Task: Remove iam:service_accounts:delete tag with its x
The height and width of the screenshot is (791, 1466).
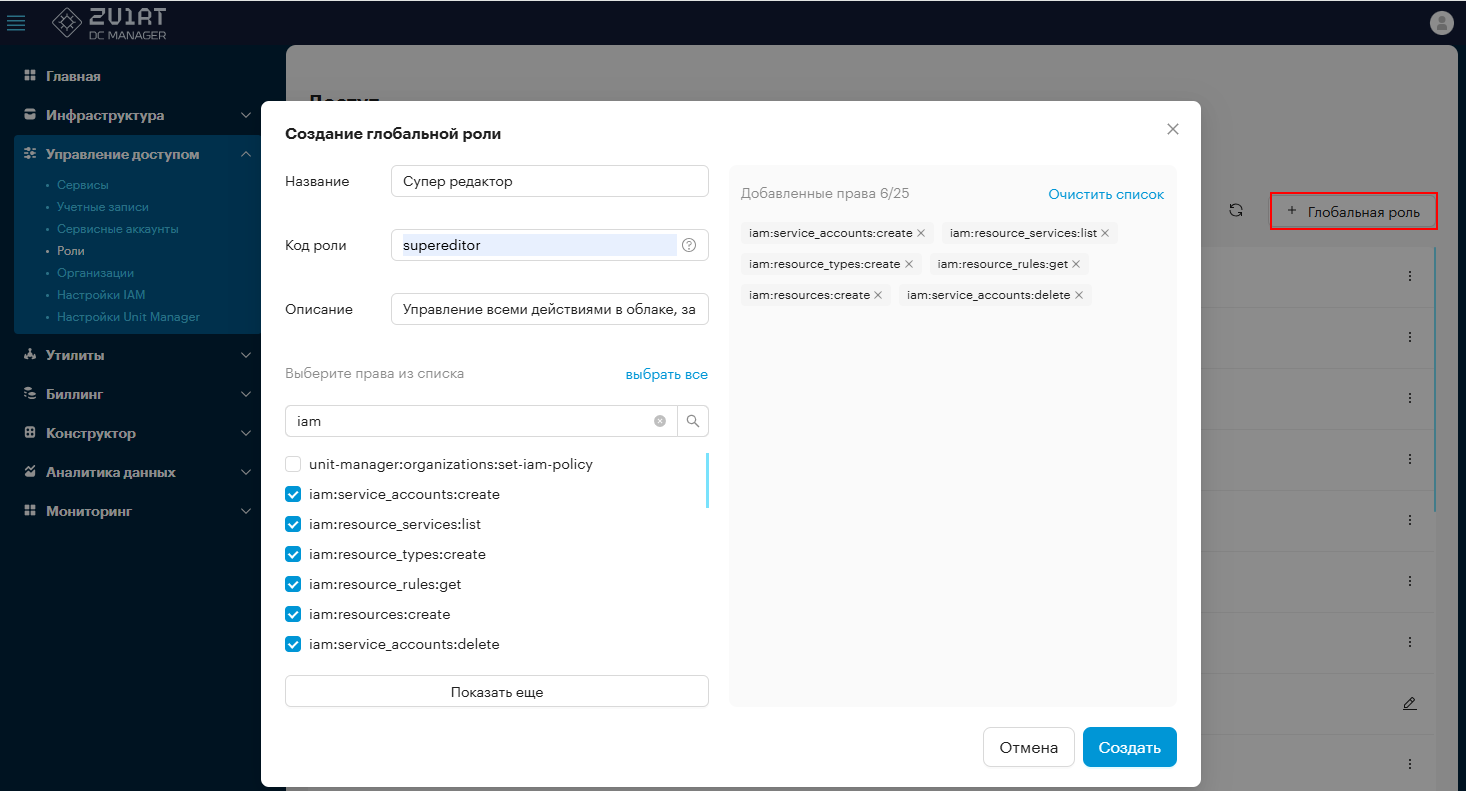Action: click(x=1079, y=295)
